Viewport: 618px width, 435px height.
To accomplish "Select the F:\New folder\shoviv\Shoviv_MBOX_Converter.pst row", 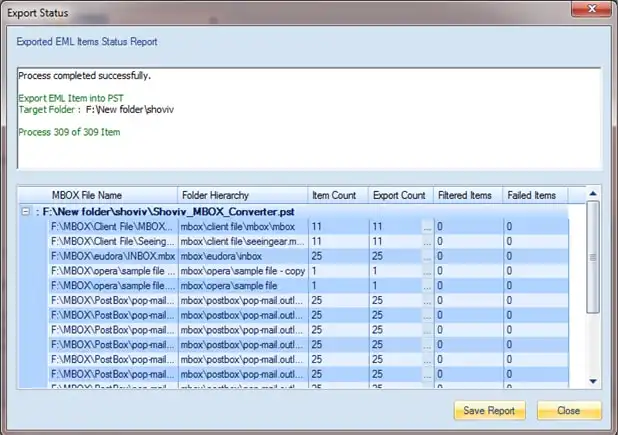I will pyautogui.click(x=294, y=212).
